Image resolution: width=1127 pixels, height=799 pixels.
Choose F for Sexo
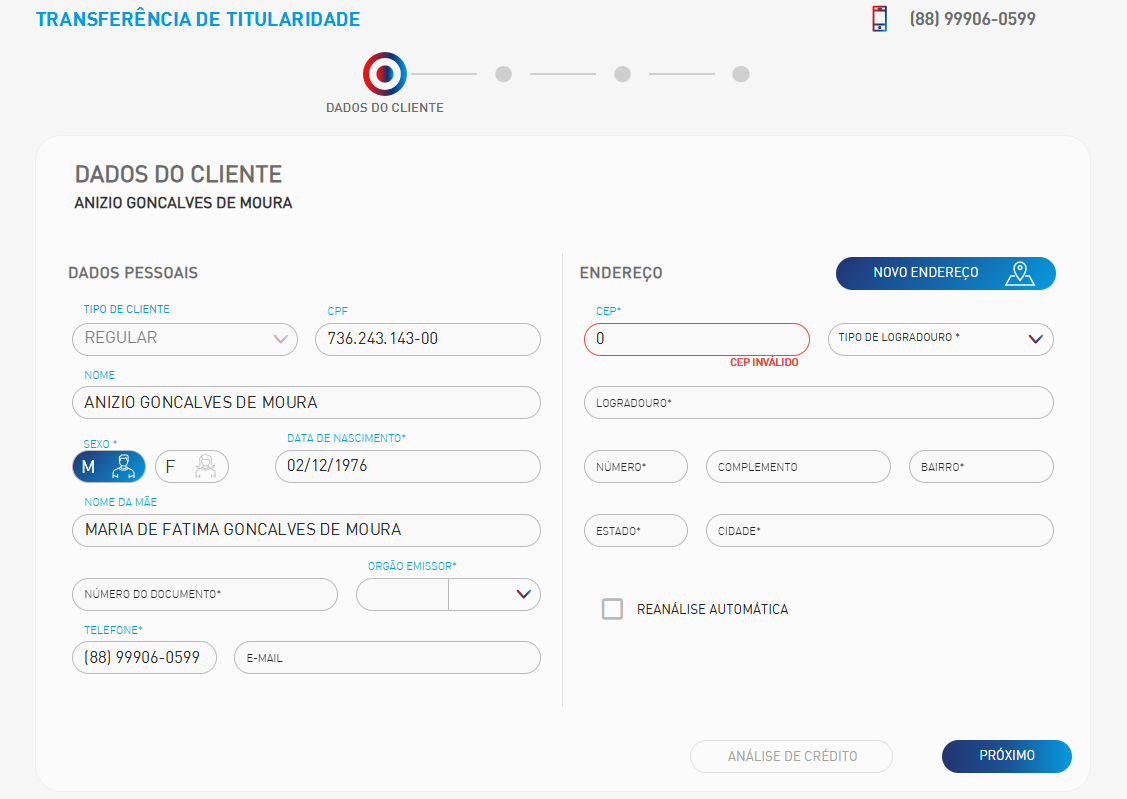(192, 466)
